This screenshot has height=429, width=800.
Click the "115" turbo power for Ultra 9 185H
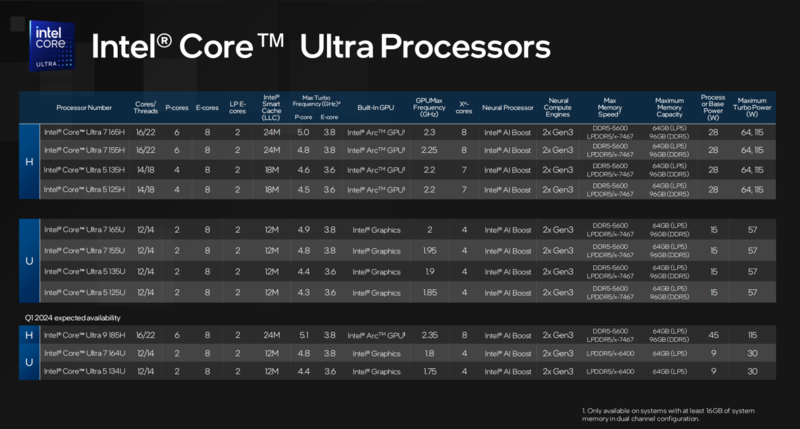point(752,335)
